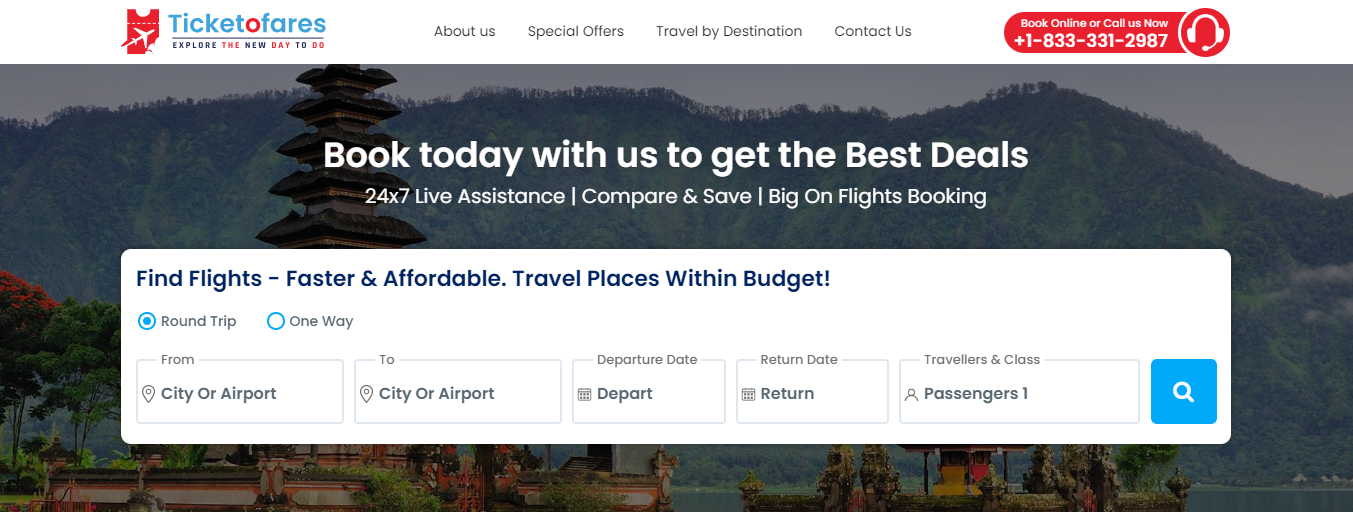Click the Ticketofares logo

(223, 31)
